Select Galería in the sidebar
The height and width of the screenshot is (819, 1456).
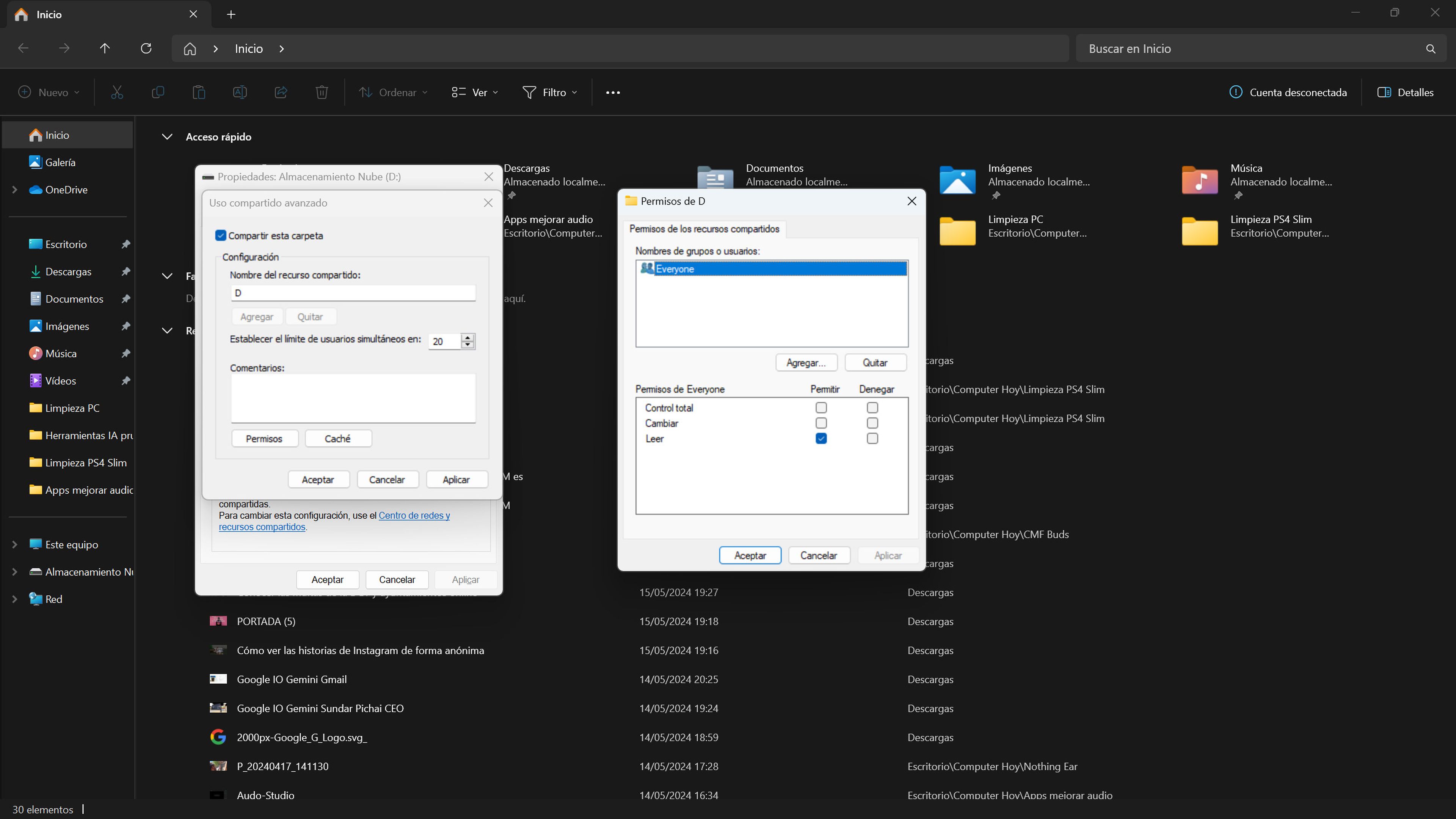68,162
